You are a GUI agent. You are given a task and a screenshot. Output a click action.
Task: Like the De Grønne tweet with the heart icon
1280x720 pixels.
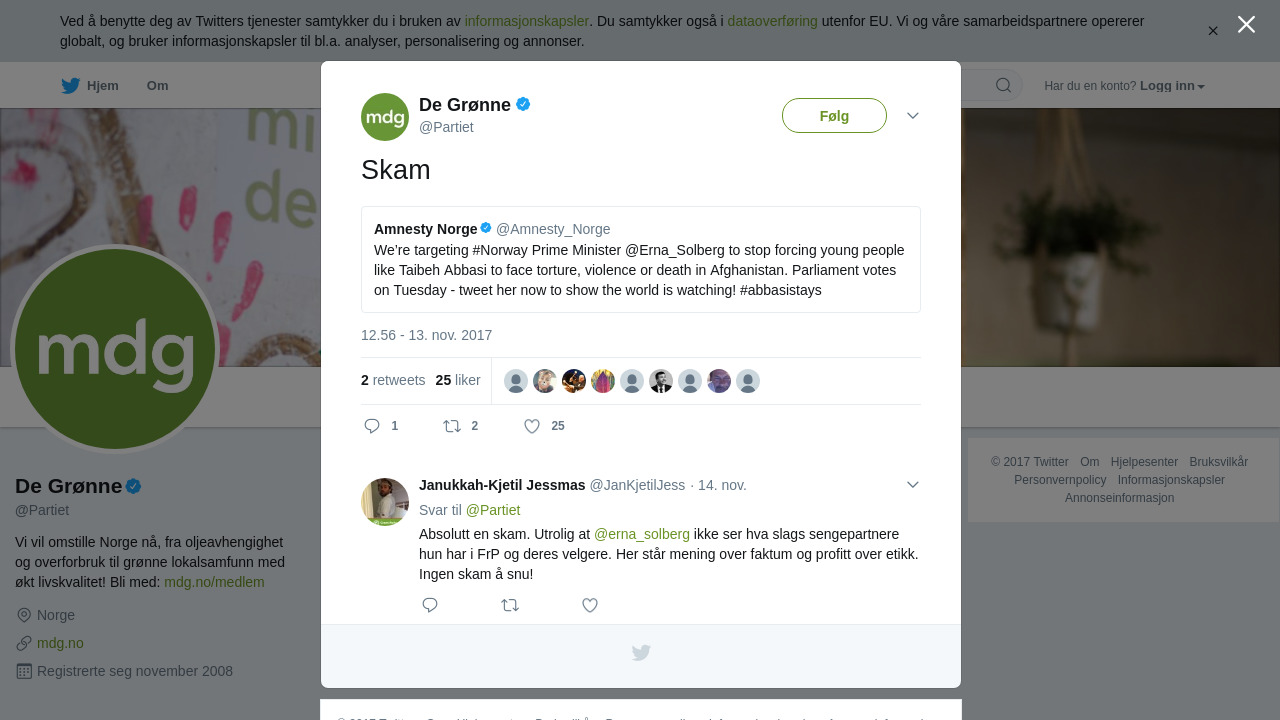532,426
